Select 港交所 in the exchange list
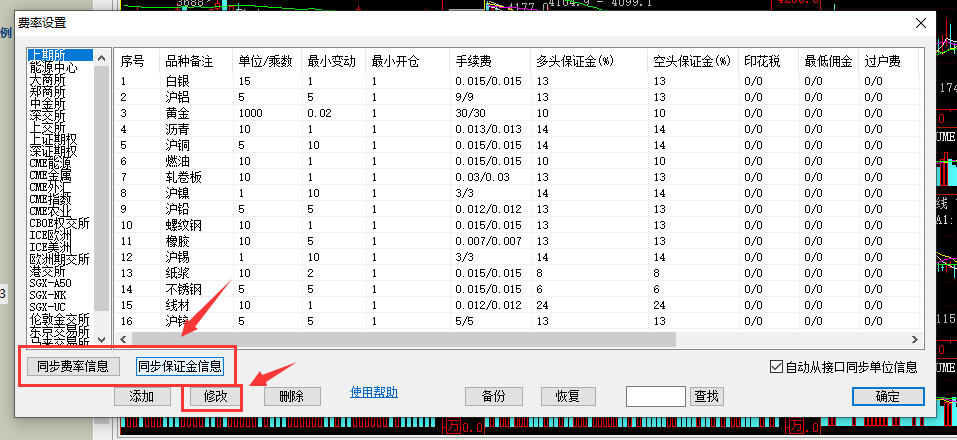This screenshot has height=440, width=957. pyautogui.click(x=60, y=270)
